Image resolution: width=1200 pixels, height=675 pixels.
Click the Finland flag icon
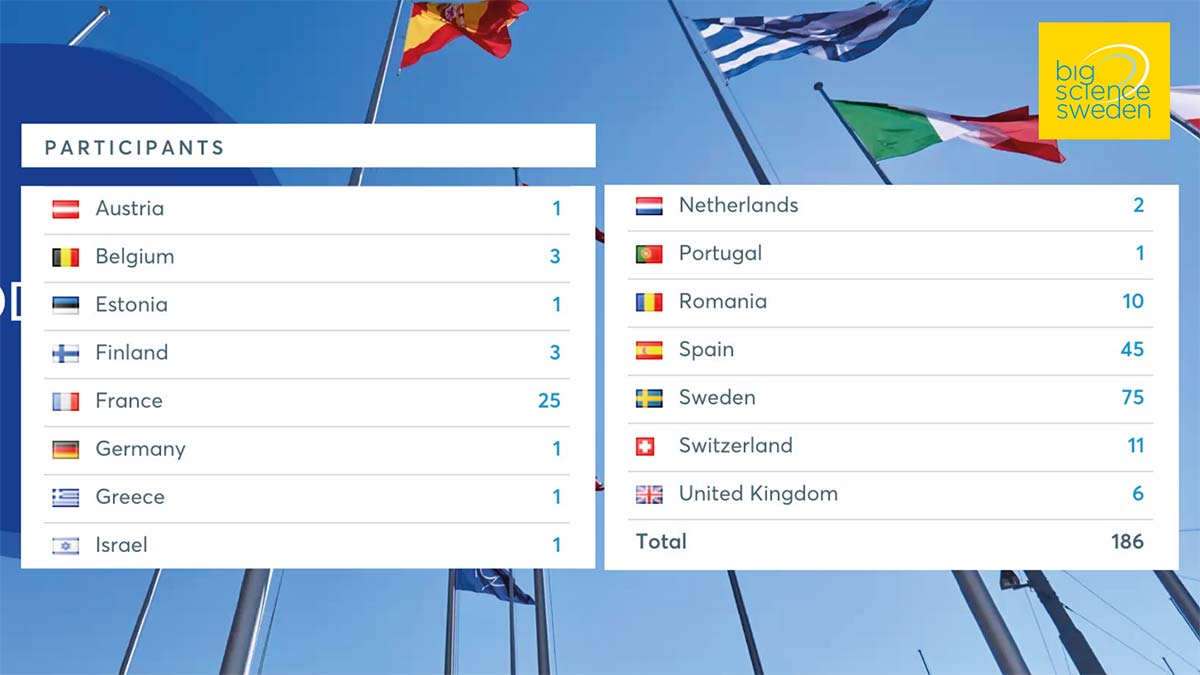coord(66,353)
